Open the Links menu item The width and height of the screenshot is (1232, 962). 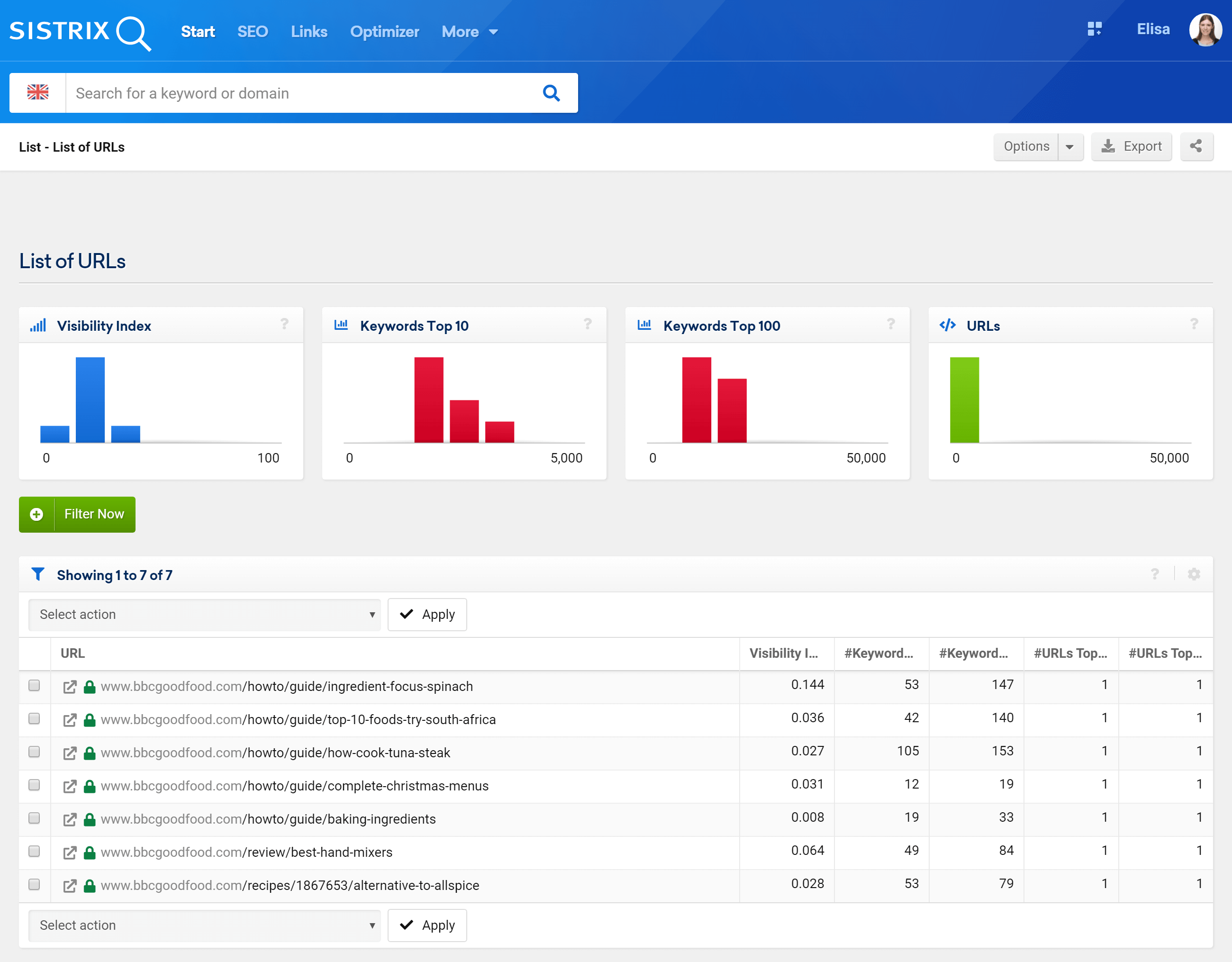click(308, 32)
